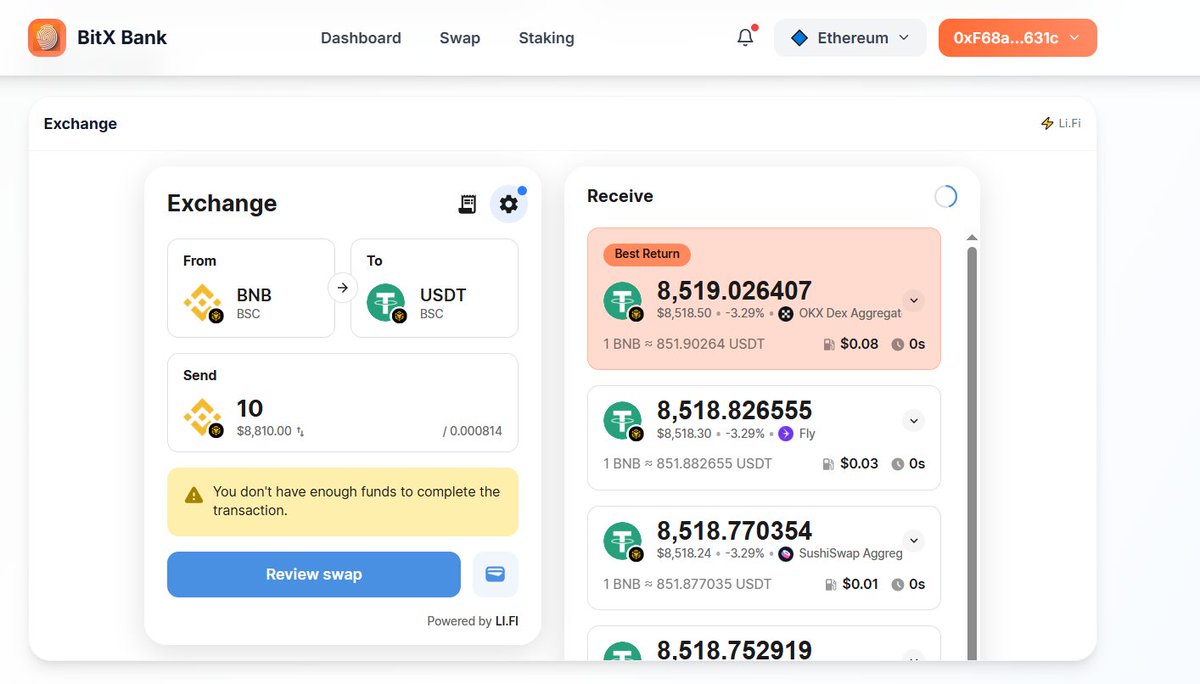Click USDT icon in 8,519.026407 route
1200x684 pixels.
tap(624, 301)
